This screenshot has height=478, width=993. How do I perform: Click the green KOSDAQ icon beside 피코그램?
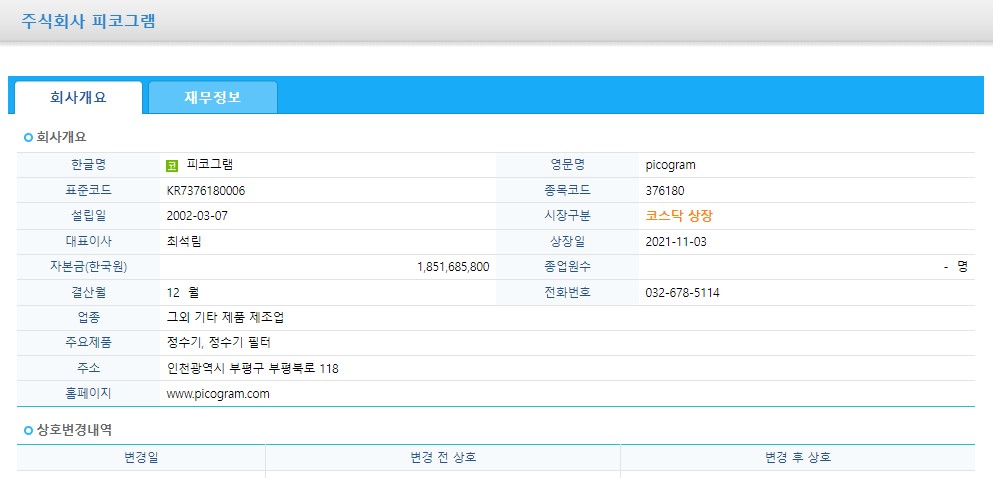[172, 166]
